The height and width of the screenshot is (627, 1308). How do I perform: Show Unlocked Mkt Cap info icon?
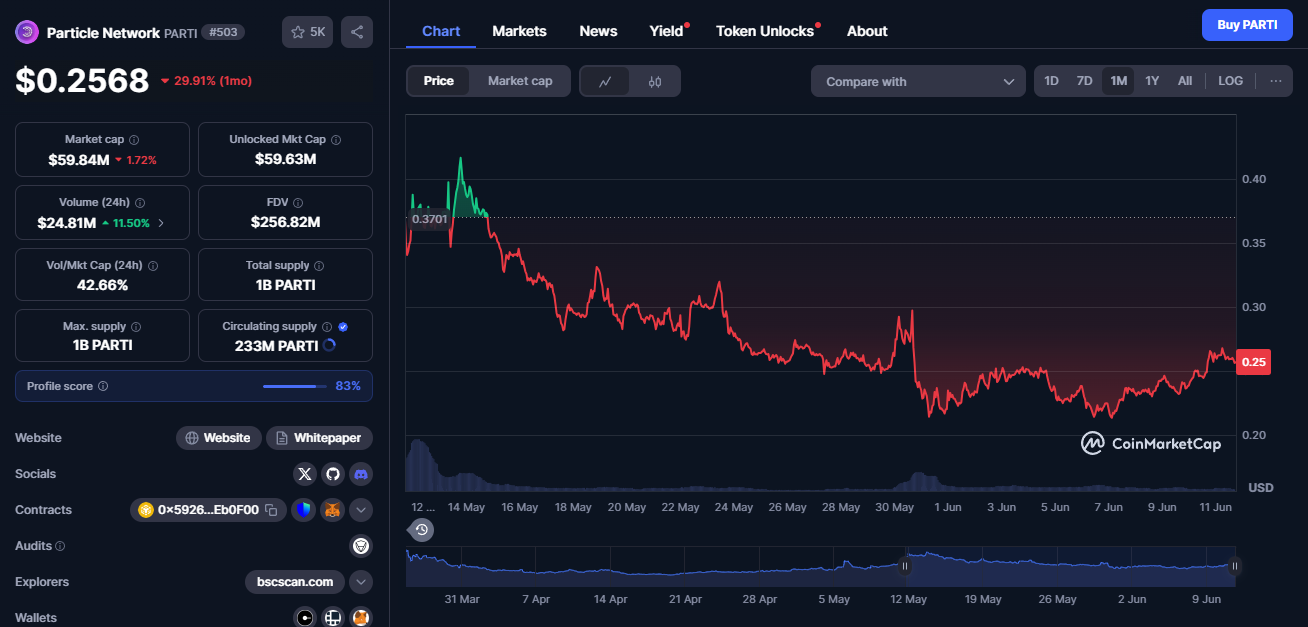336,140
